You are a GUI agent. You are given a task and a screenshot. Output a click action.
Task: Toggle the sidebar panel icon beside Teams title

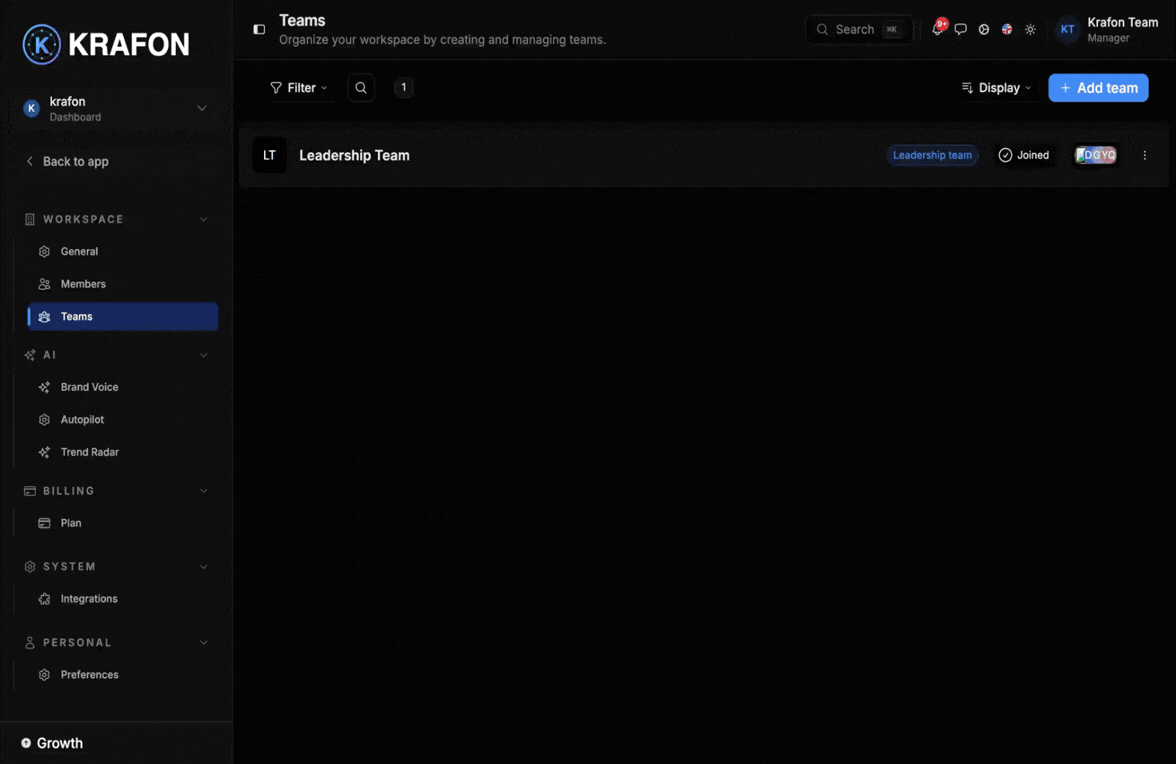click(259, 29)
